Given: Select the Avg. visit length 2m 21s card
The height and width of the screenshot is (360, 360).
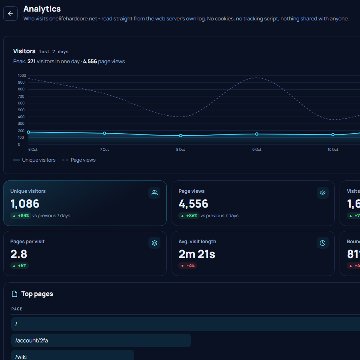Looking at the screenshot, I should pos(253,254).
